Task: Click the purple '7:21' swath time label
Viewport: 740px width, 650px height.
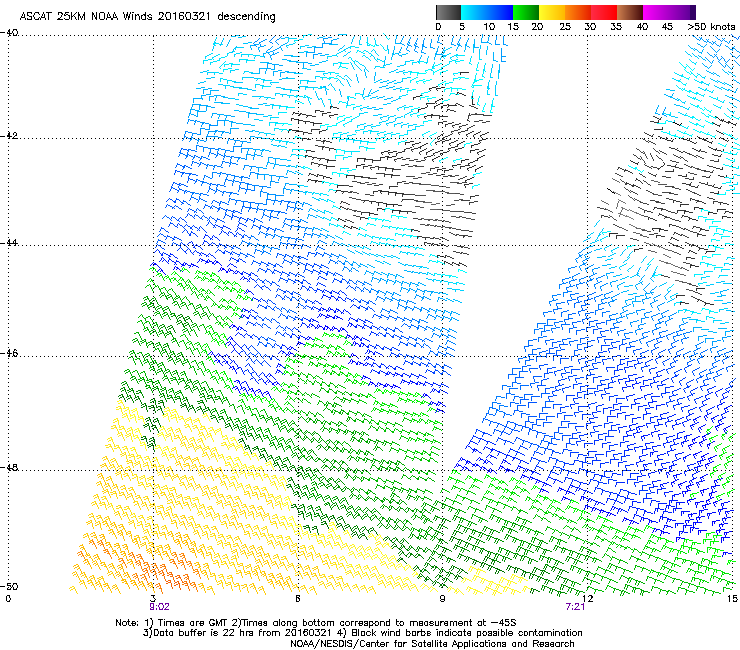Action: tap(575, 607)
